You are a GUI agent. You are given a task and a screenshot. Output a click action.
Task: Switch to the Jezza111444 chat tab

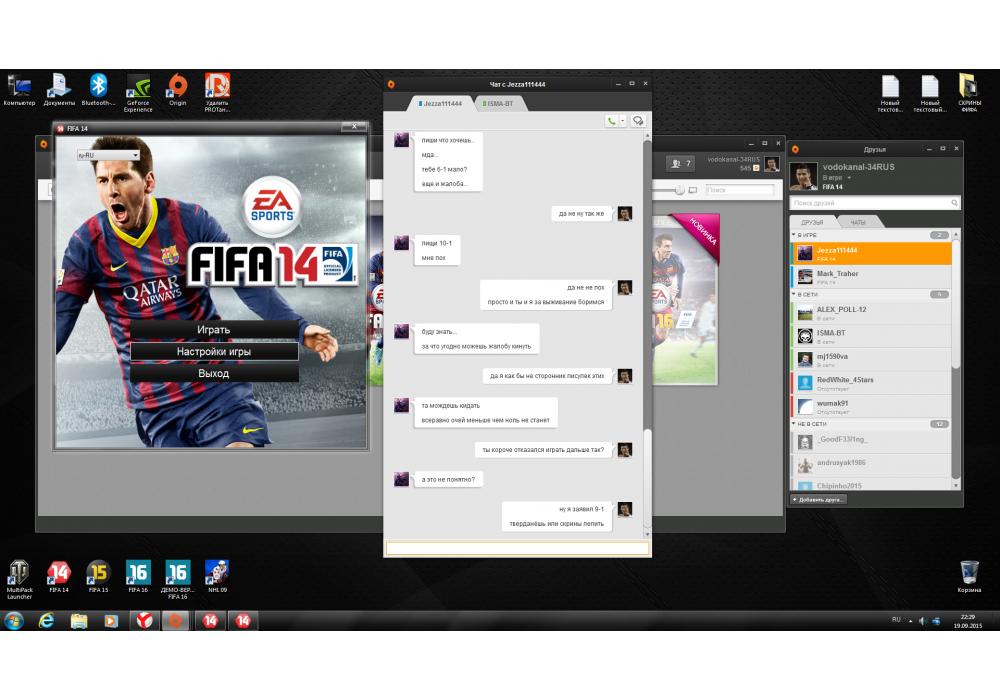(441, 104)
